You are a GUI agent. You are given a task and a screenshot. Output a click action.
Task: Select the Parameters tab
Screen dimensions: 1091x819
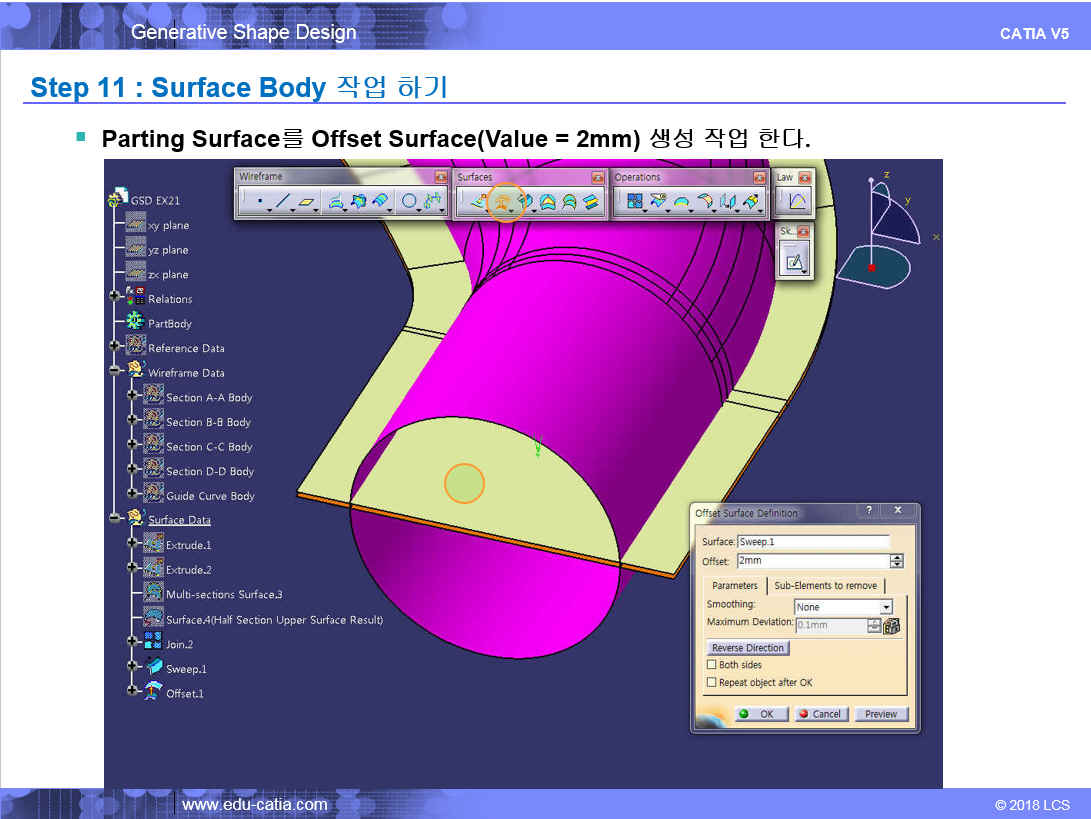734,586
